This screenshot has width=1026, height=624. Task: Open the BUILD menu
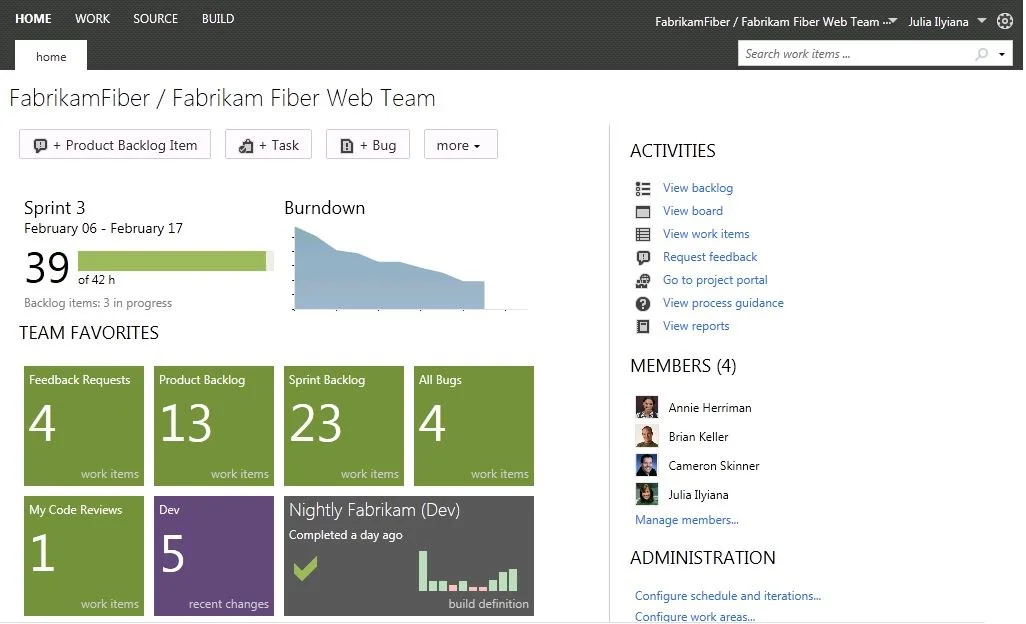218,18
